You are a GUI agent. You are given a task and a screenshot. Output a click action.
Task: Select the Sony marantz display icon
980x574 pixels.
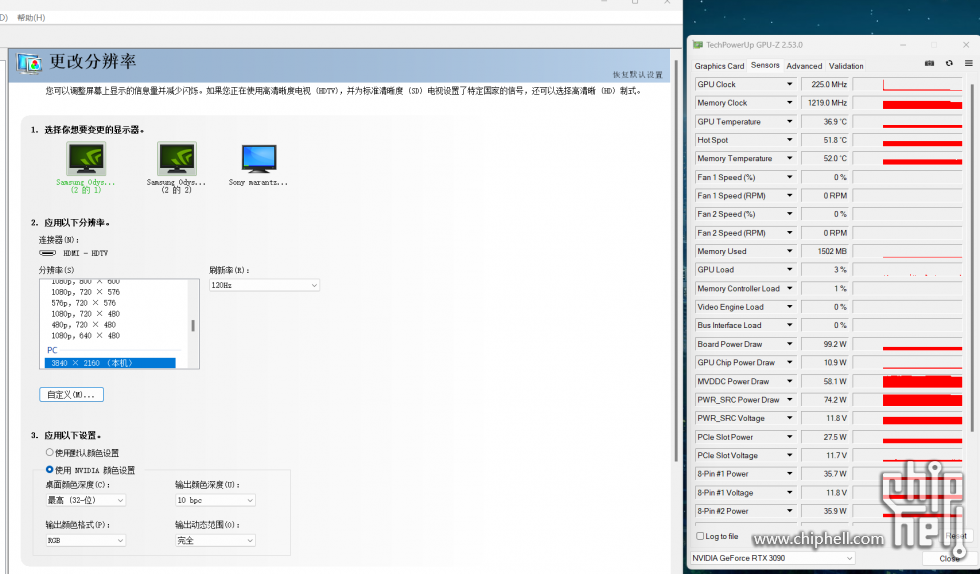(x=259, y=159)
